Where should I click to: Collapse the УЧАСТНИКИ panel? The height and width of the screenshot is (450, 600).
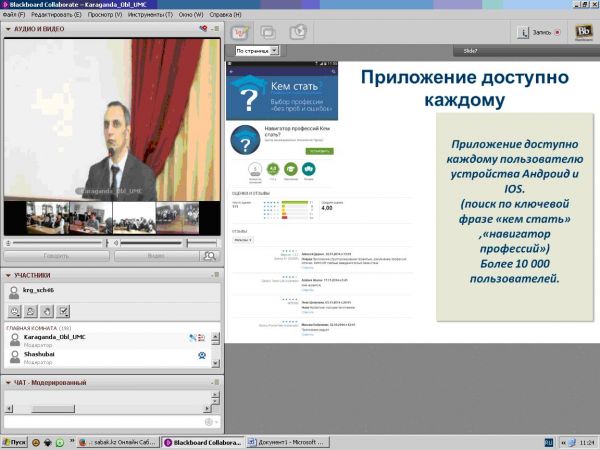8,275
